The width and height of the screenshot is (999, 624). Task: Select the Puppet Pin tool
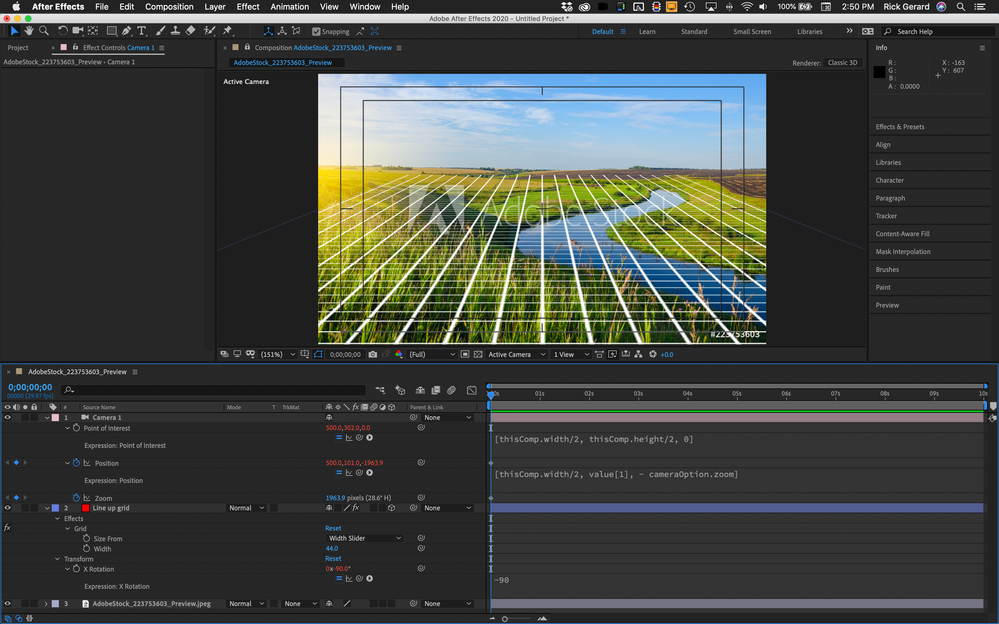click(227, 31)
